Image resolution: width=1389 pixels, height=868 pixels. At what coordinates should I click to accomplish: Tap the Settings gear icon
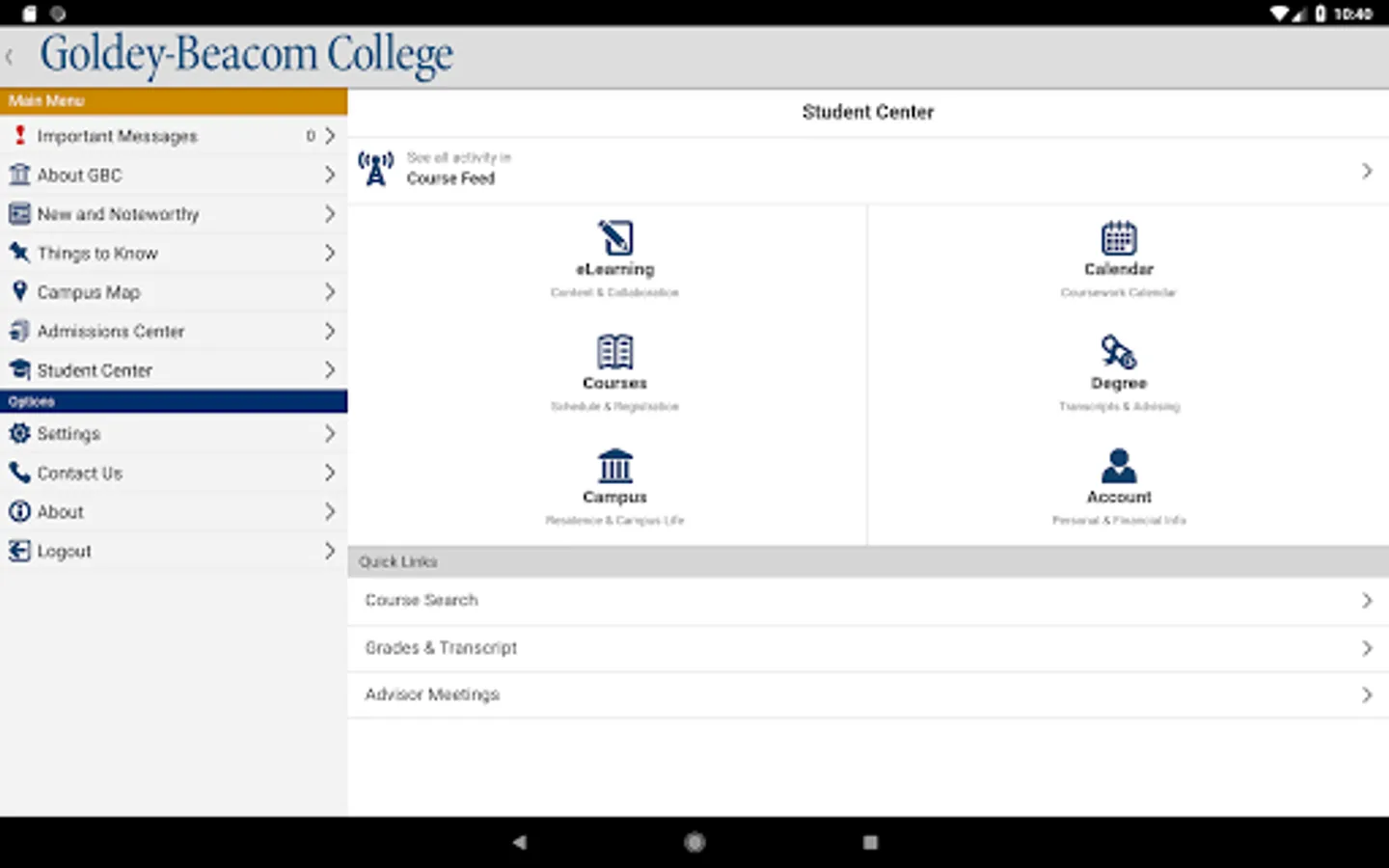tap(19, 433)
